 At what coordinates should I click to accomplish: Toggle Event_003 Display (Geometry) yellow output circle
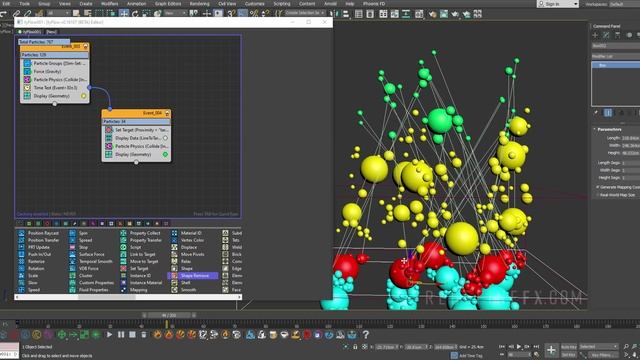point(84,96)
